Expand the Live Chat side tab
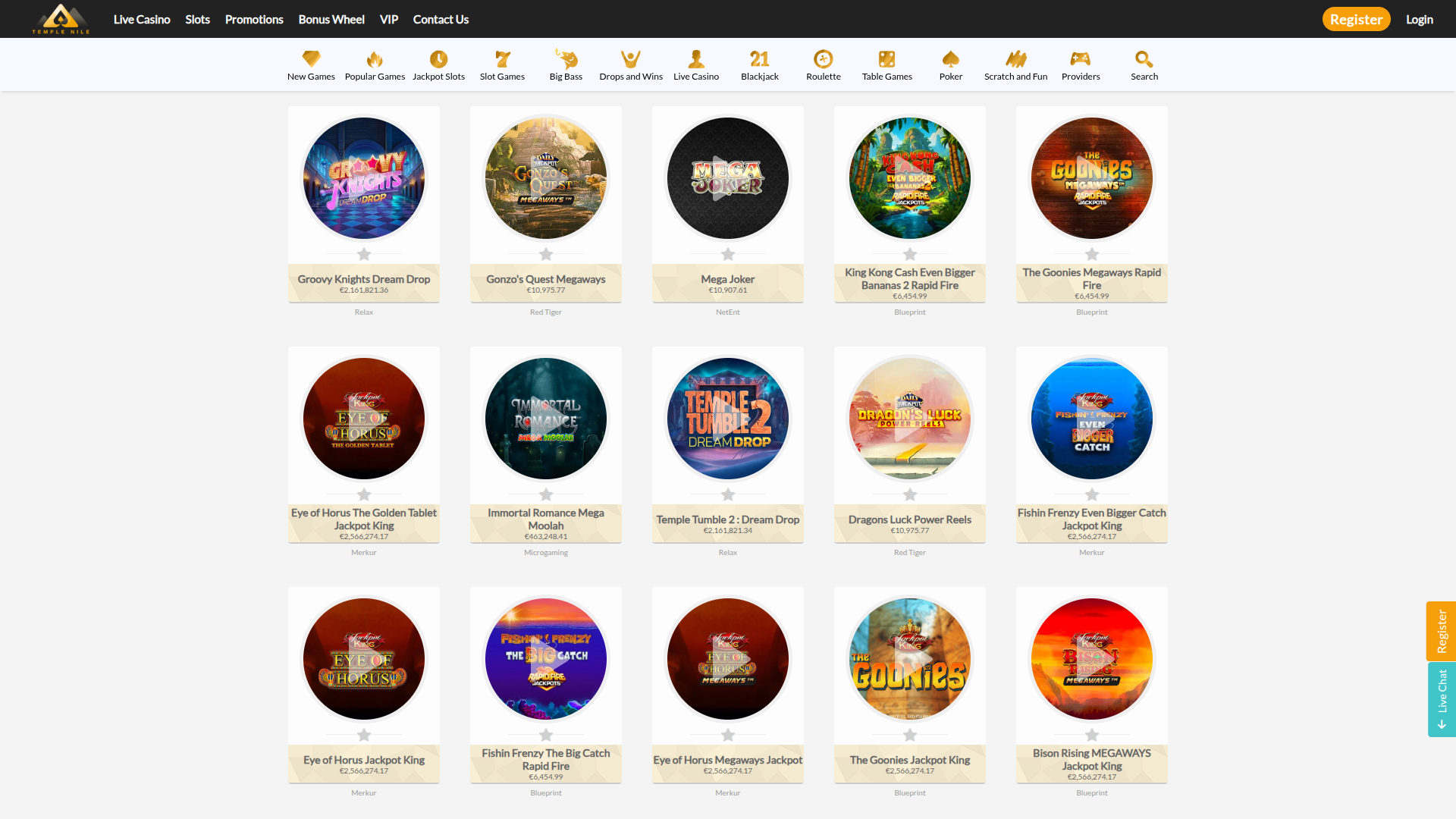Screen dimensions: 1456x819 pos(1442,699)
